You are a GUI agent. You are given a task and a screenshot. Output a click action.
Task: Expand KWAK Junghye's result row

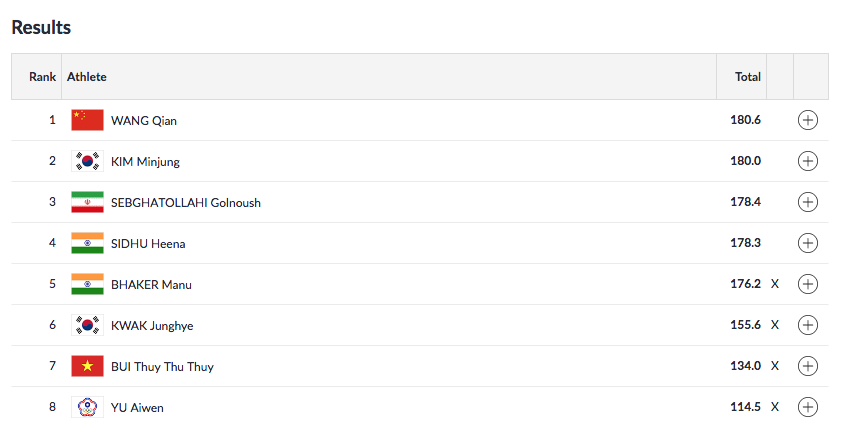pyautogui.click(x=808, y=325)
